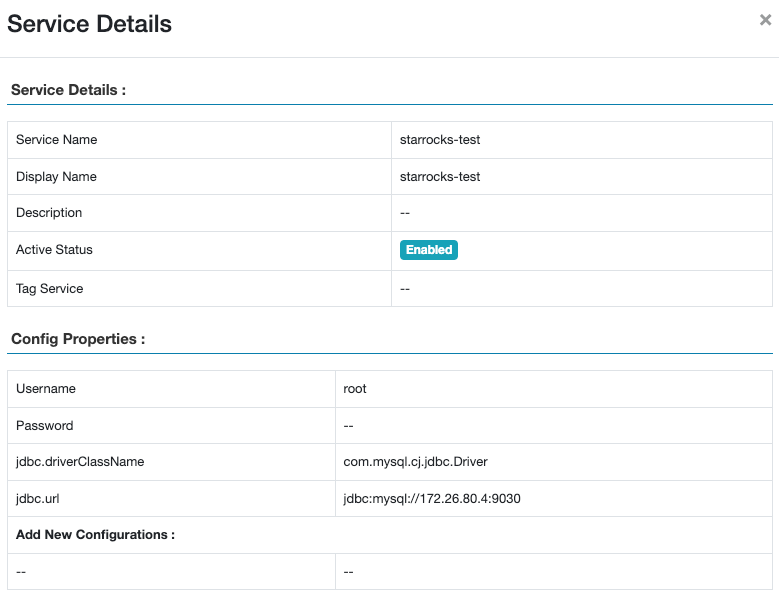
Task: Click the Config Properties section heading
Action: click(x=78, y=339)
